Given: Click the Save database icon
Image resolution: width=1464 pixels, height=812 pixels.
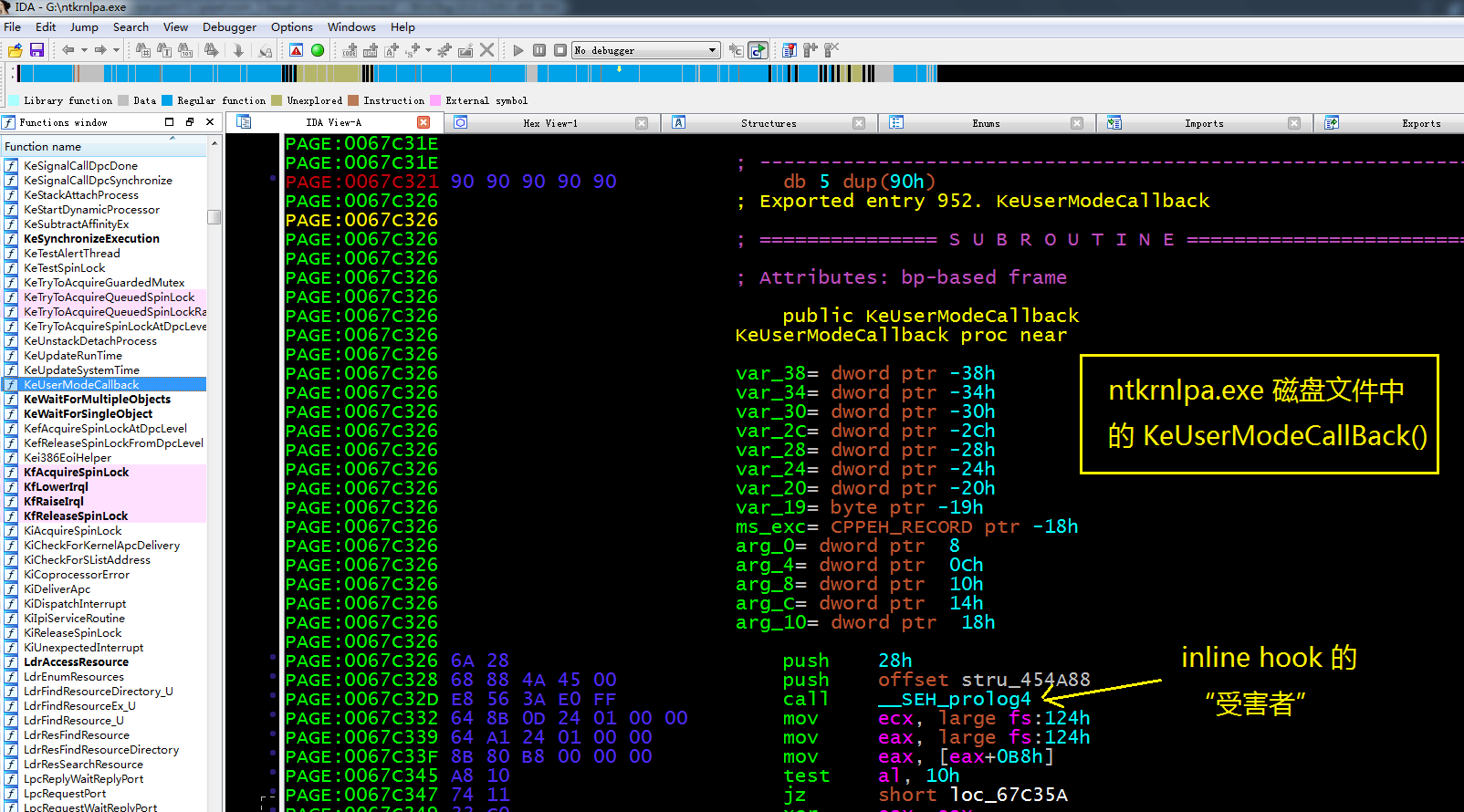Looking at the screenshot, I should (x=37, y=50).
